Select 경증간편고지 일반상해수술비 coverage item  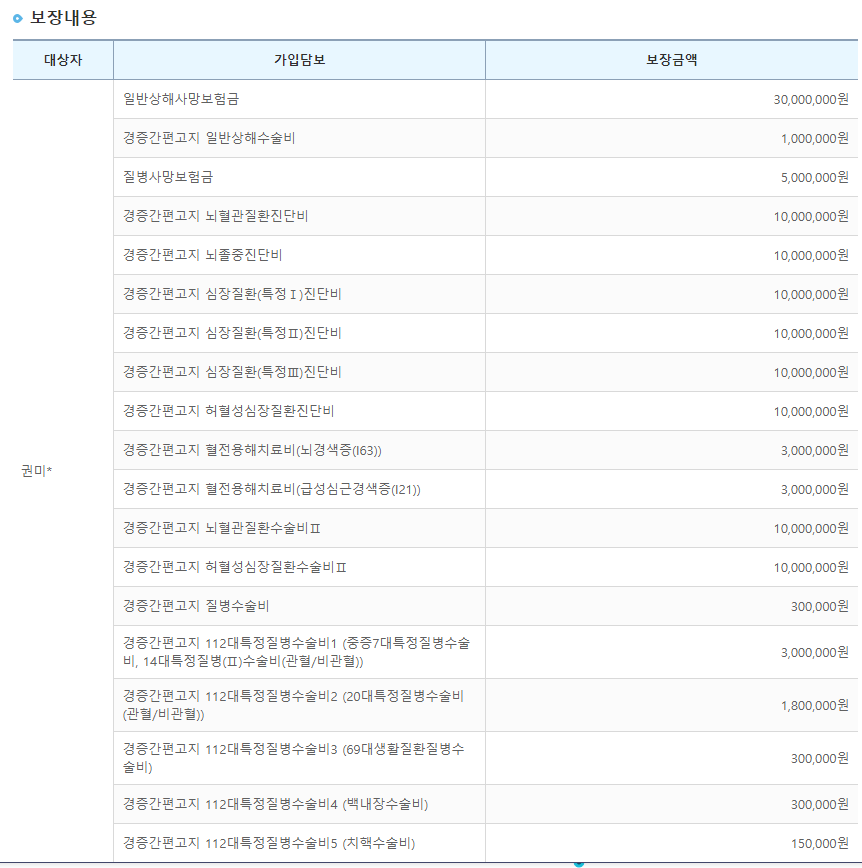tap(209, 138)
